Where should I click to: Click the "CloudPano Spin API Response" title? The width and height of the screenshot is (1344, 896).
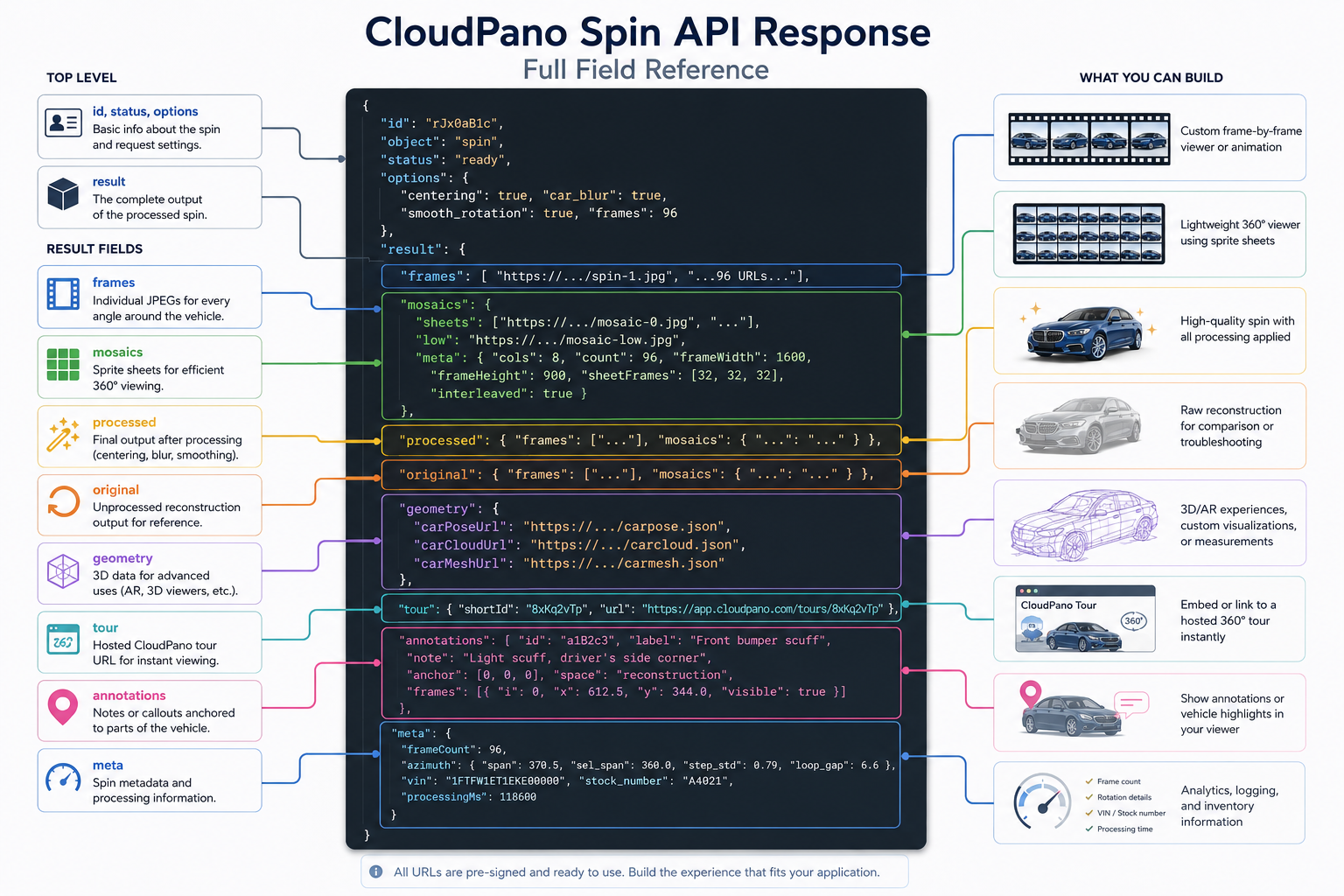click(647, 32)
